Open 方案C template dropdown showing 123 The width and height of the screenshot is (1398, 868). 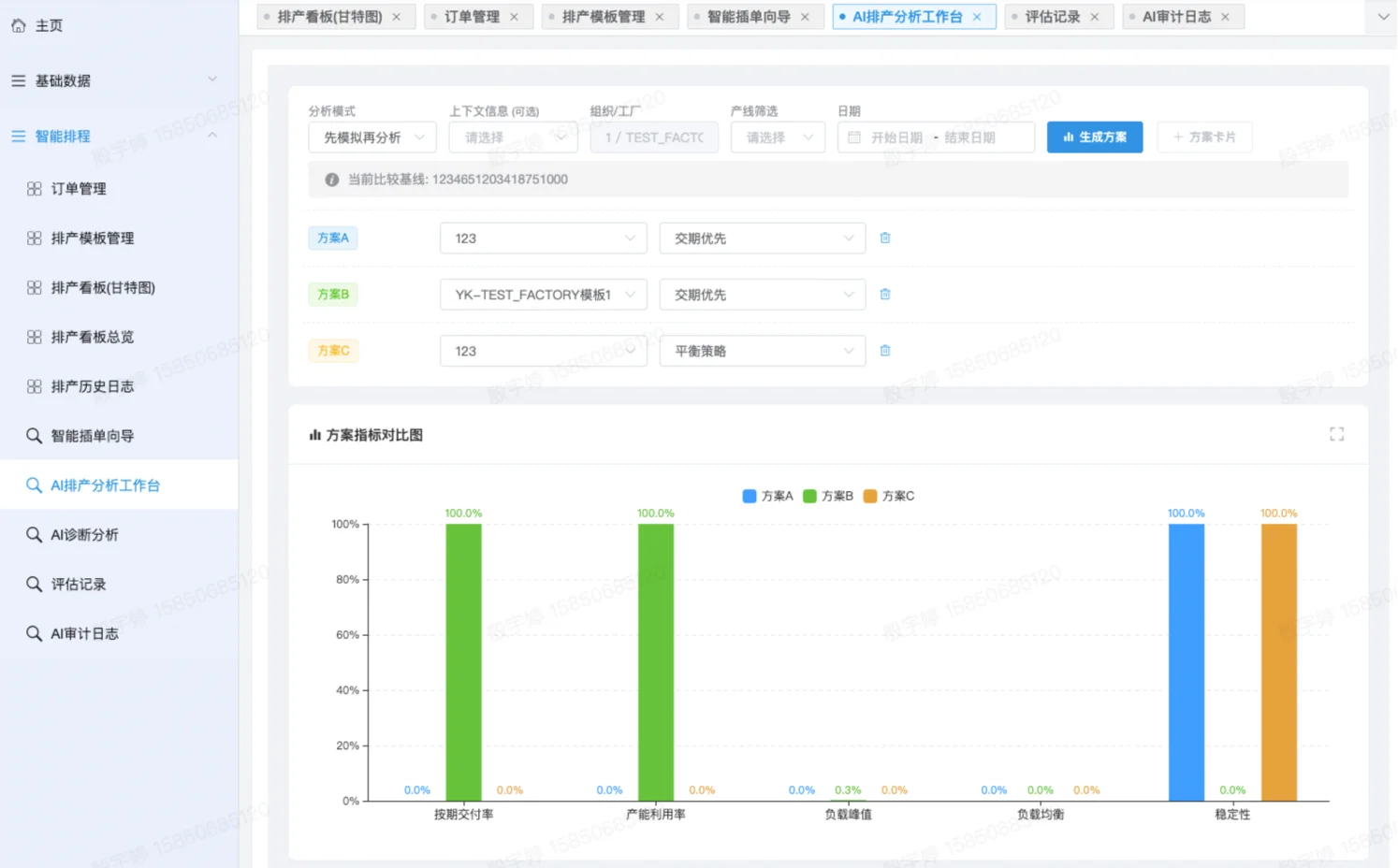[544, 351]
